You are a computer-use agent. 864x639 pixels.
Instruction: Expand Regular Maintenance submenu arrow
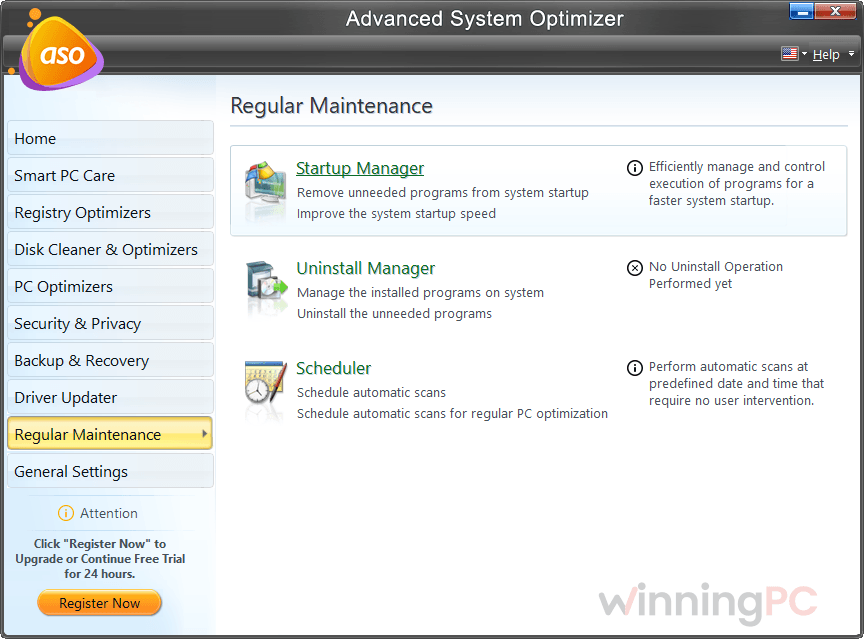(x=204, y=434)
